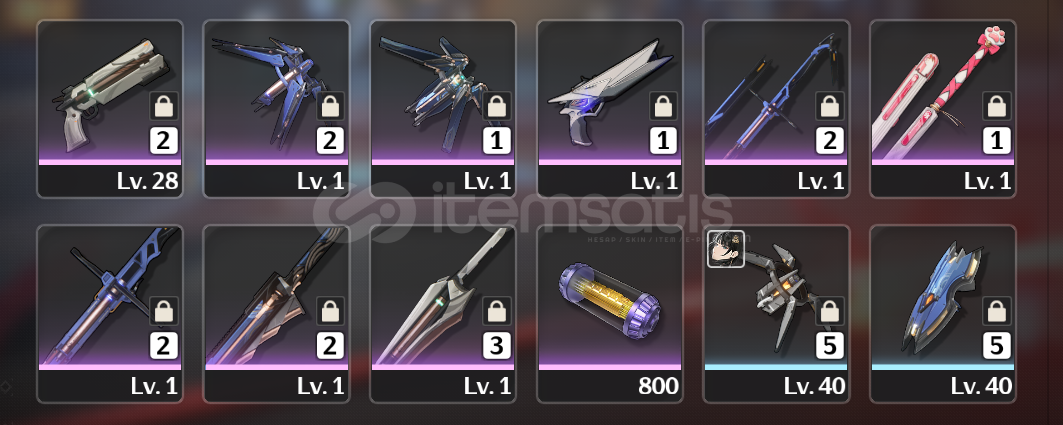Viewport: 1063px width, 425px height.
Task: Click lock icon on blue Lv. 40 weapon
Action: [x=997, y=311]
